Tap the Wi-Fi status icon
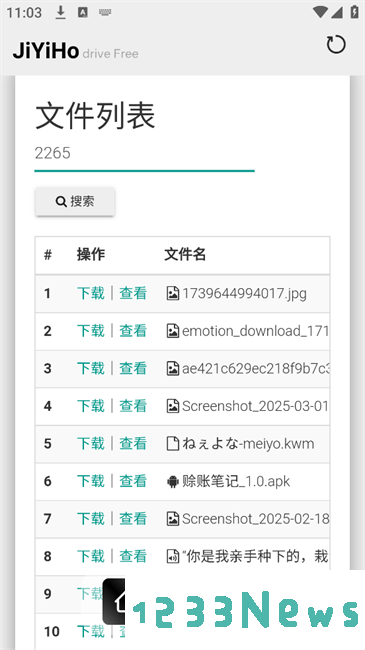The height and width of the screenshot is (650, 365). 320,12
